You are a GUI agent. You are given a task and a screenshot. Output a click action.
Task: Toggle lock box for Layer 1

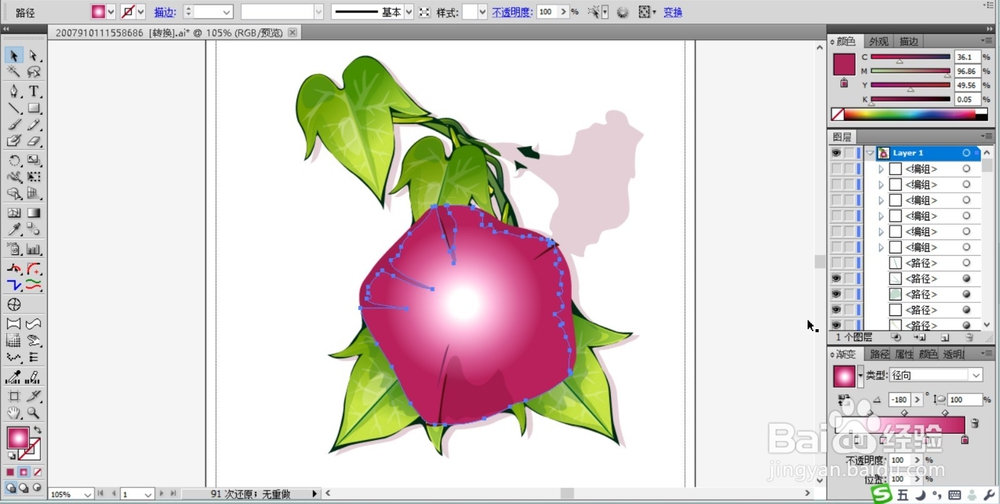click(849, 153)
